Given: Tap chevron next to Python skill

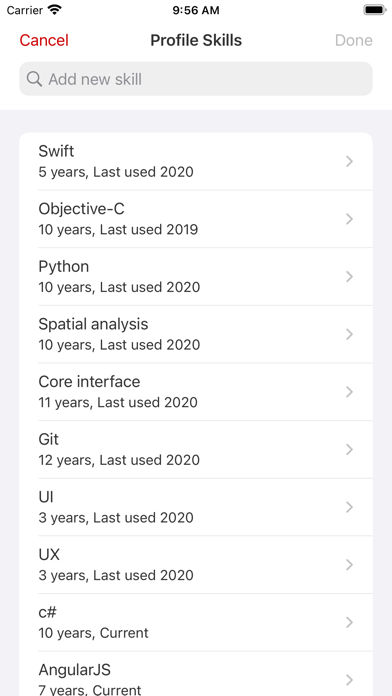Looking at the screenshot, I should [349, 277].
